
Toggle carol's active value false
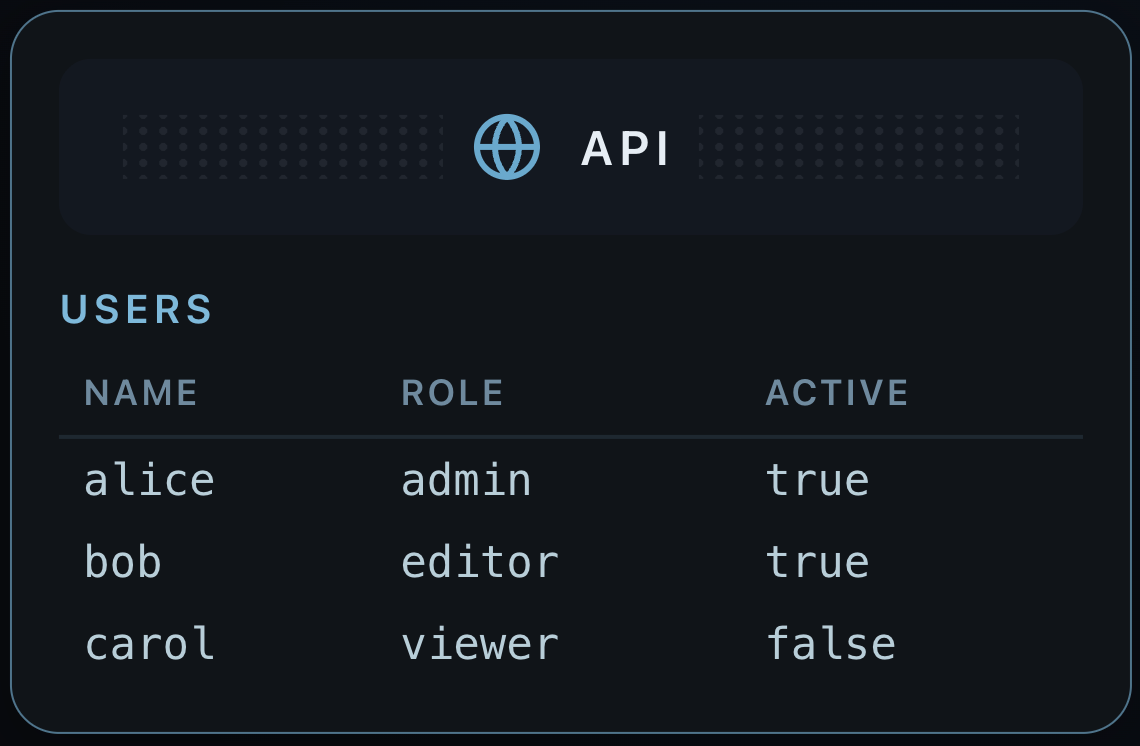click(830, 644)
